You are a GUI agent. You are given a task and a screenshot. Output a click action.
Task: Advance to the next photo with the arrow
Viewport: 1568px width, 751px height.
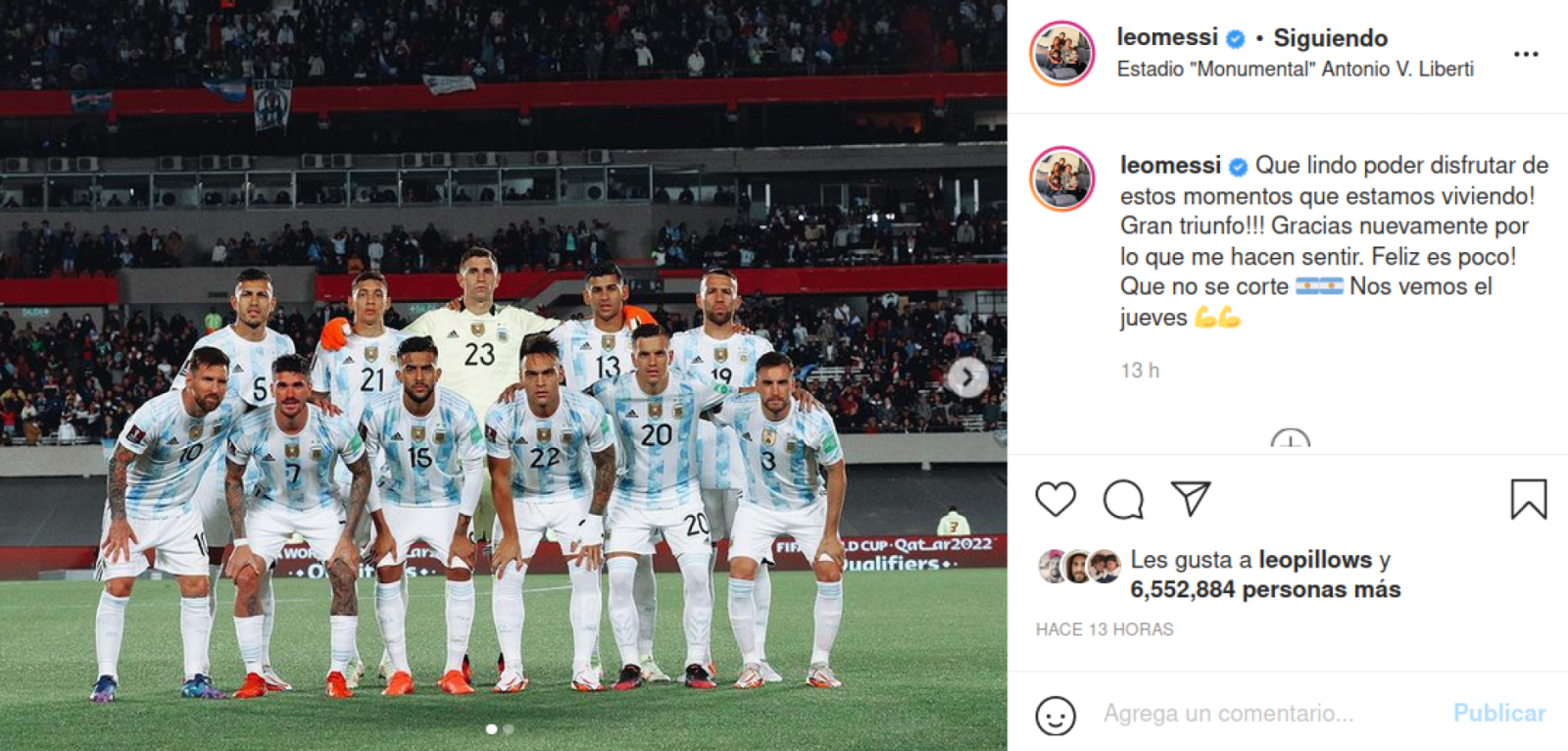[x=967, y=376]
